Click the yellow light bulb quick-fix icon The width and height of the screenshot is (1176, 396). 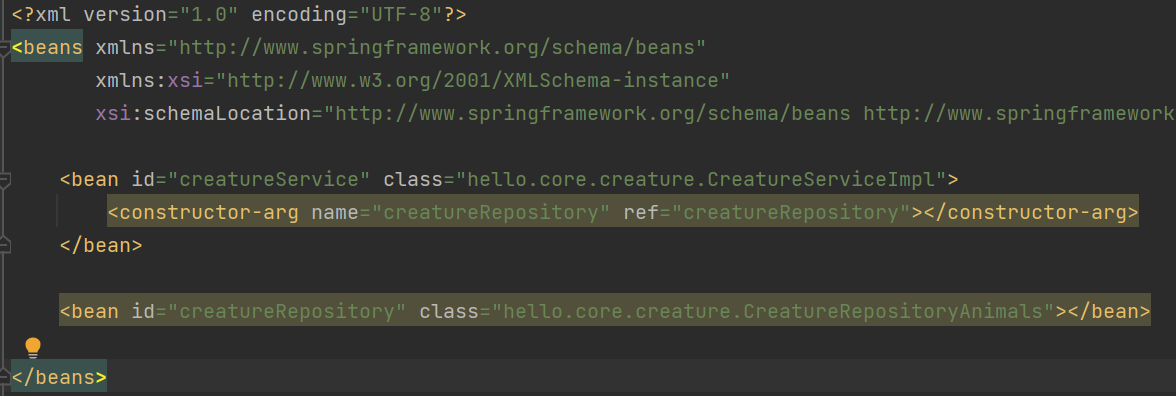pyautogui.click(x=33, y=348)
